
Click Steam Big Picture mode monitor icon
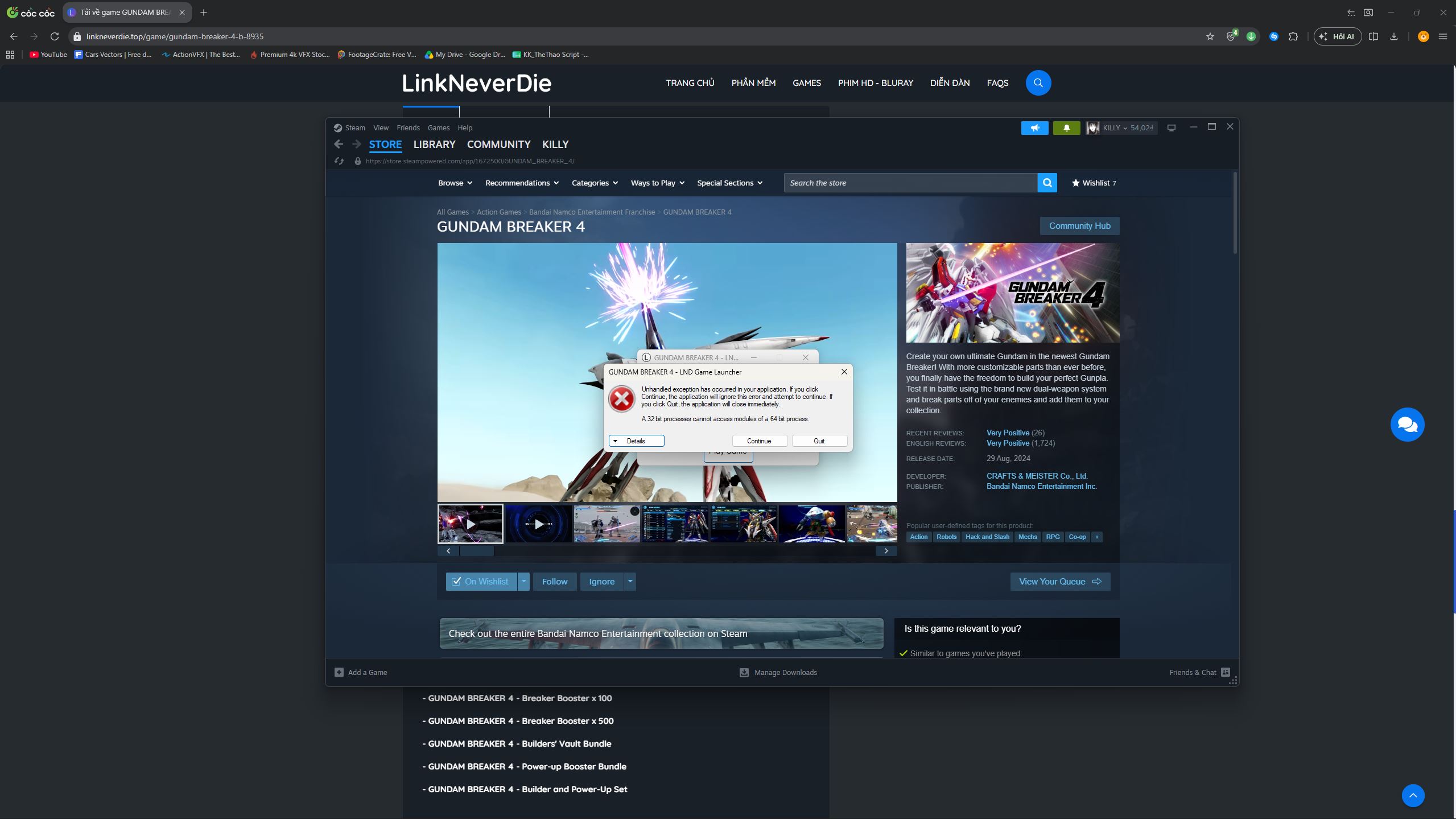[x=1171, y=128]
